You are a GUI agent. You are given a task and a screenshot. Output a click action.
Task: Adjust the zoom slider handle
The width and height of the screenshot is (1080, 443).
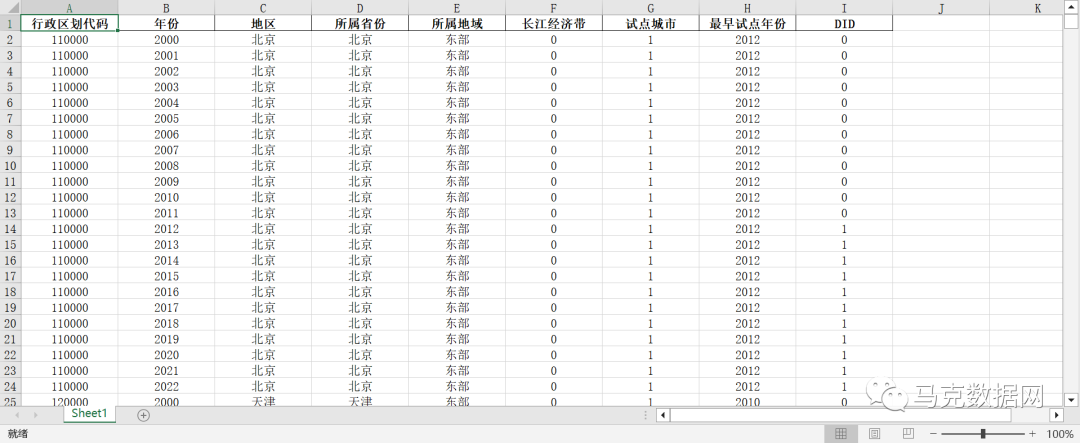coord(982,433)
